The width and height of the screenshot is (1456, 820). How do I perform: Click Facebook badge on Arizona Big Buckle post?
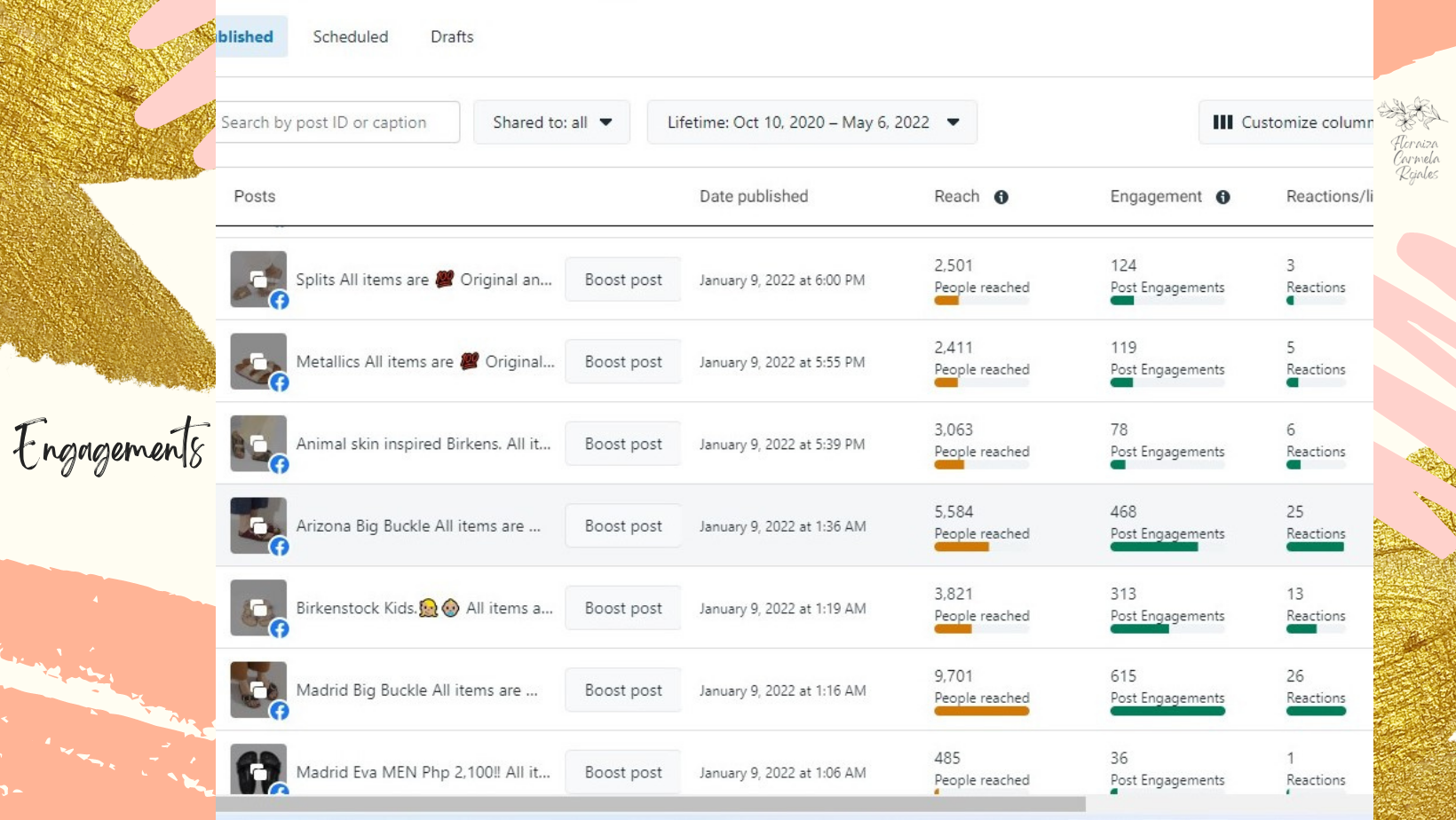[280, 547]
